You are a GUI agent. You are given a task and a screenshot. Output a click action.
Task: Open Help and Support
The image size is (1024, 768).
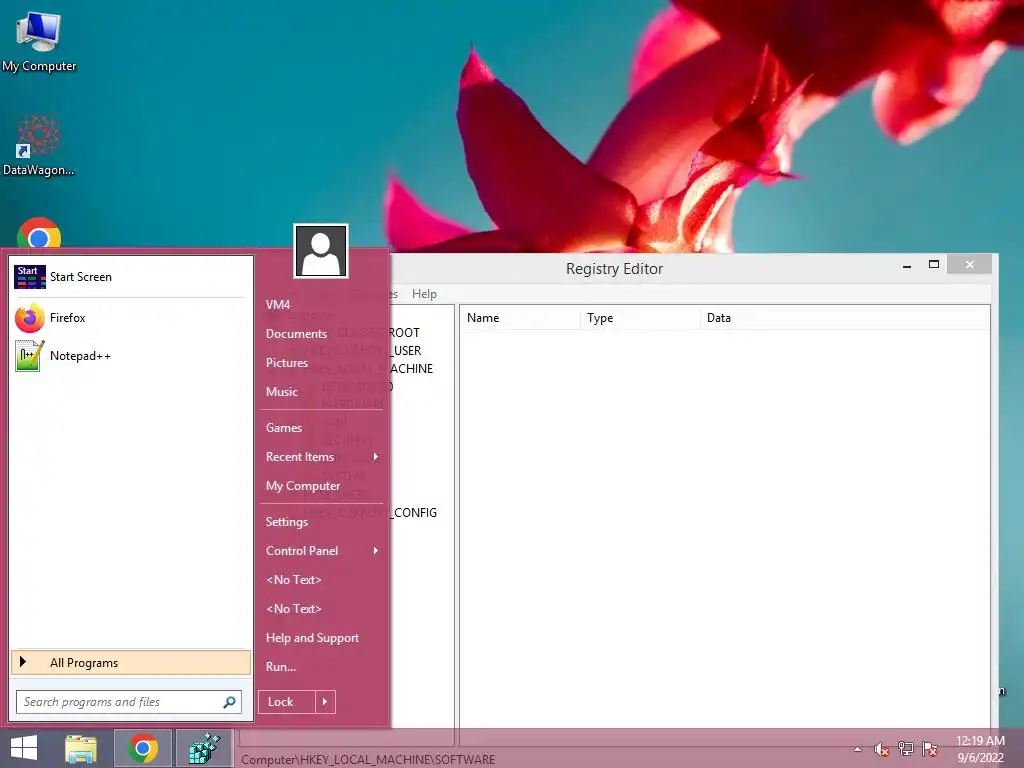tap(312, 638)
